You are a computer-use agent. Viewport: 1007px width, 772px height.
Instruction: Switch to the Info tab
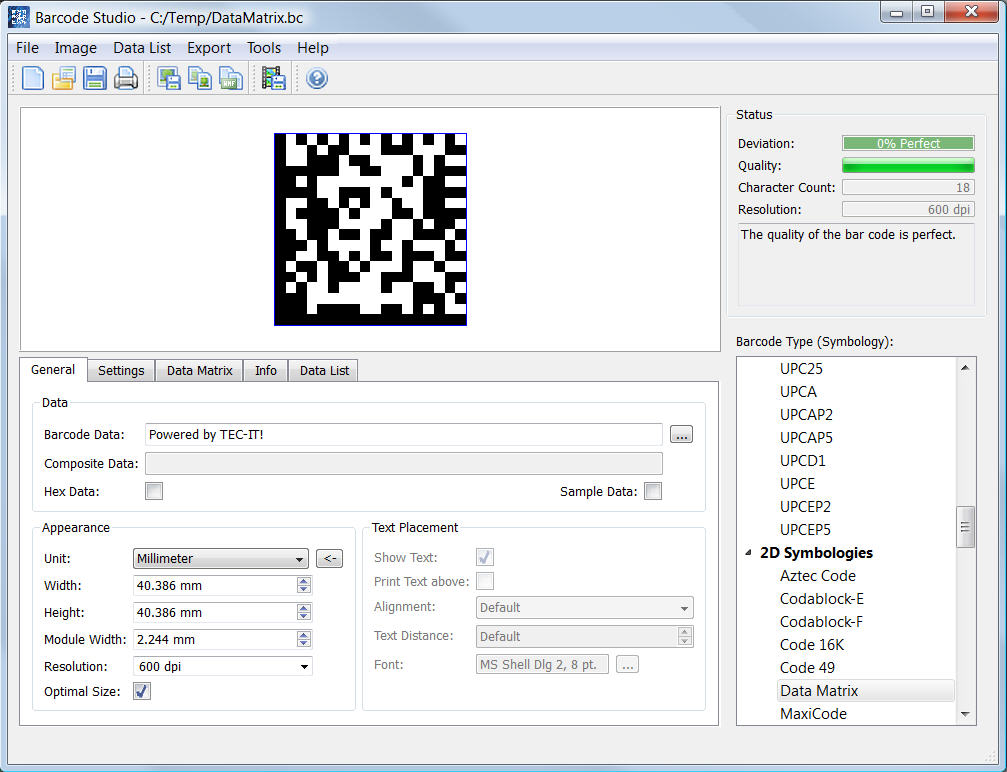[266, 371]
